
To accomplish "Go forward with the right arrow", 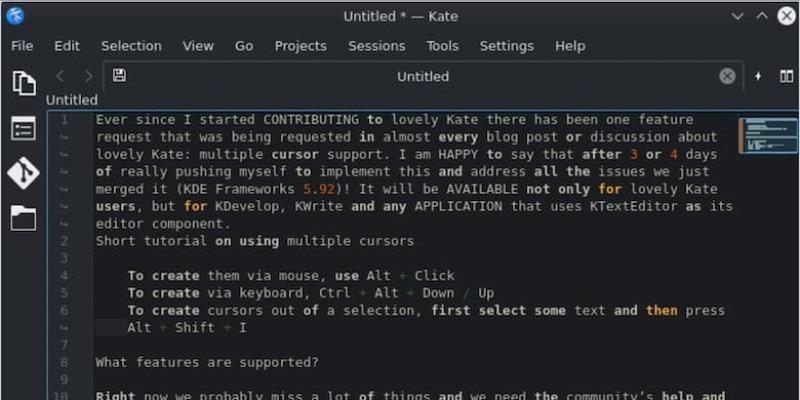I will point(88,76).
